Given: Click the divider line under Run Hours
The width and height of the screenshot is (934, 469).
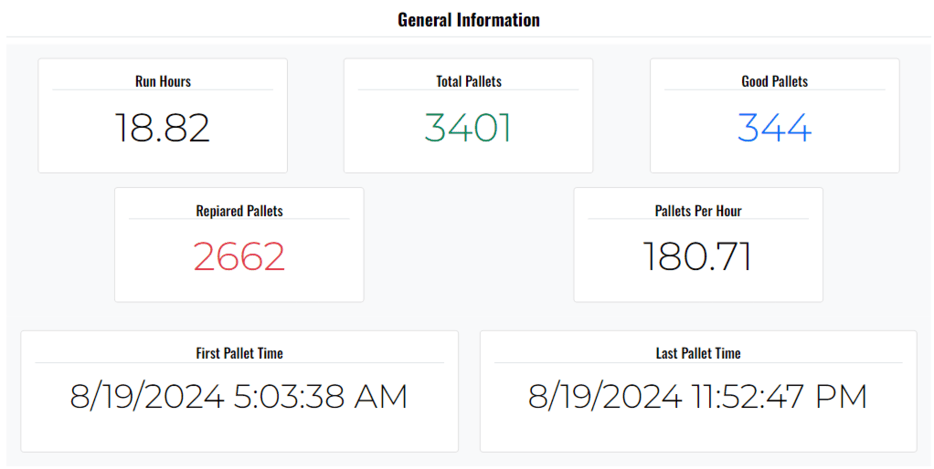Looking at the screenshot, I should tap(163, 90).
